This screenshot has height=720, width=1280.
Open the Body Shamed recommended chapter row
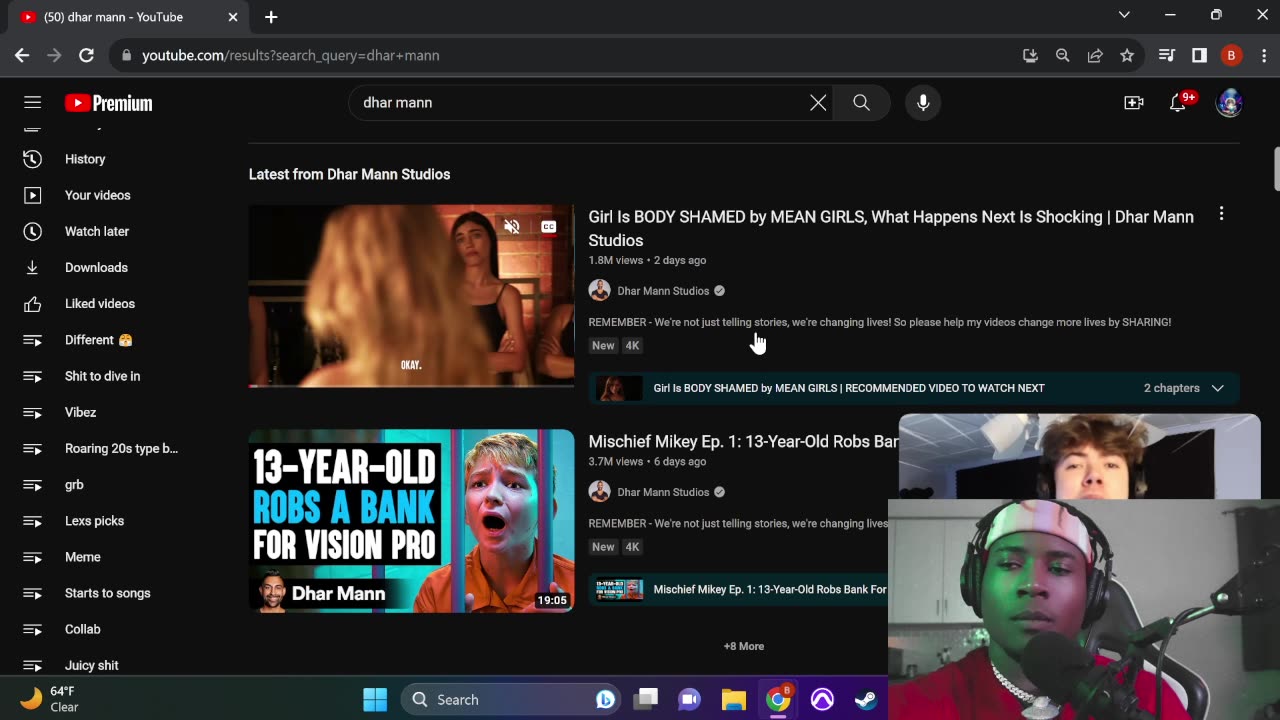914,388
